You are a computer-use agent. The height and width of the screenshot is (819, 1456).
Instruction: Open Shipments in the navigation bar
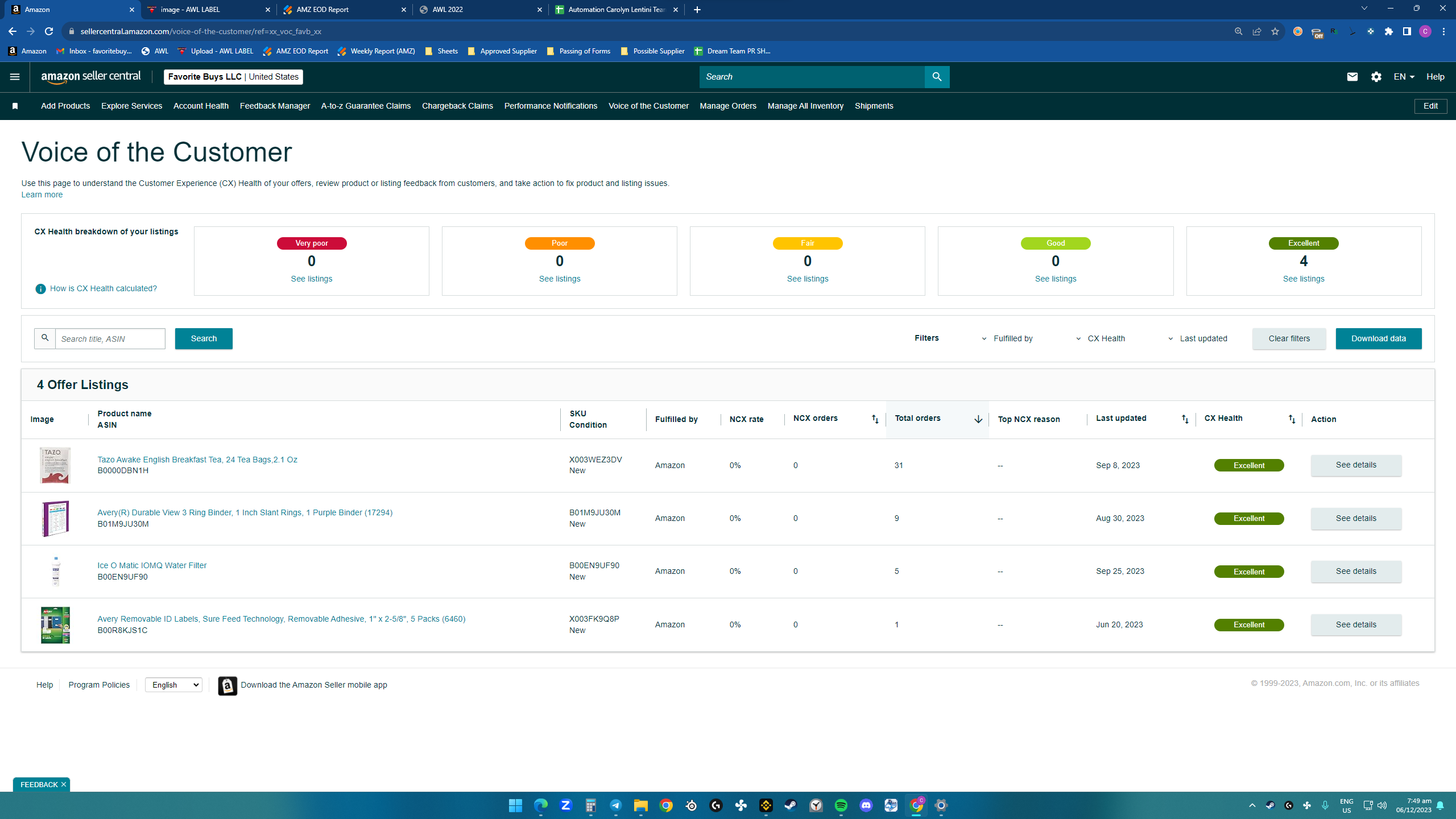[874, 106]
